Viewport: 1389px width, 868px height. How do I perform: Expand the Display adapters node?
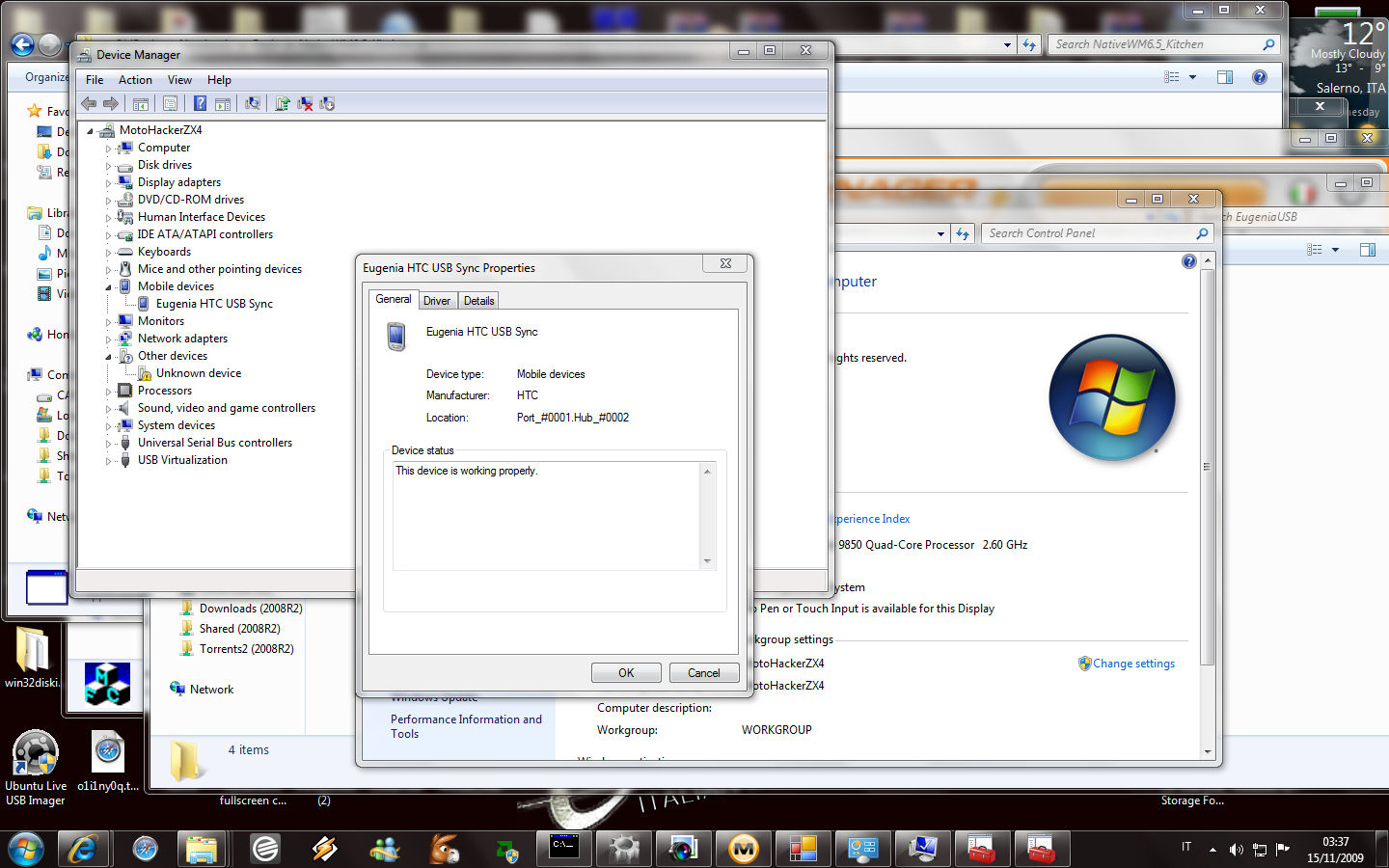click(108, 183)
